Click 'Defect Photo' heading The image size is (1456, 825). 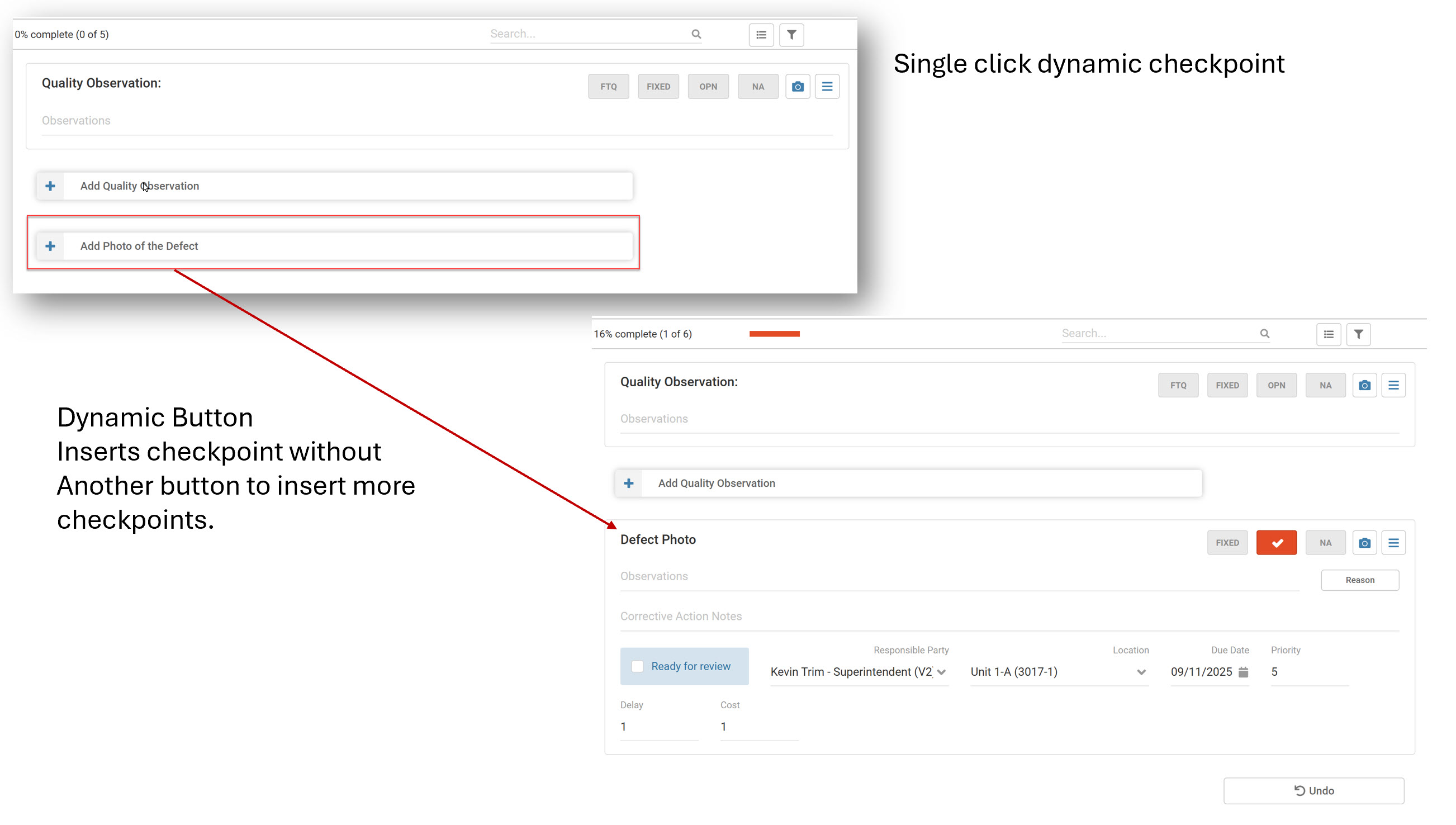tap(658, 540)
